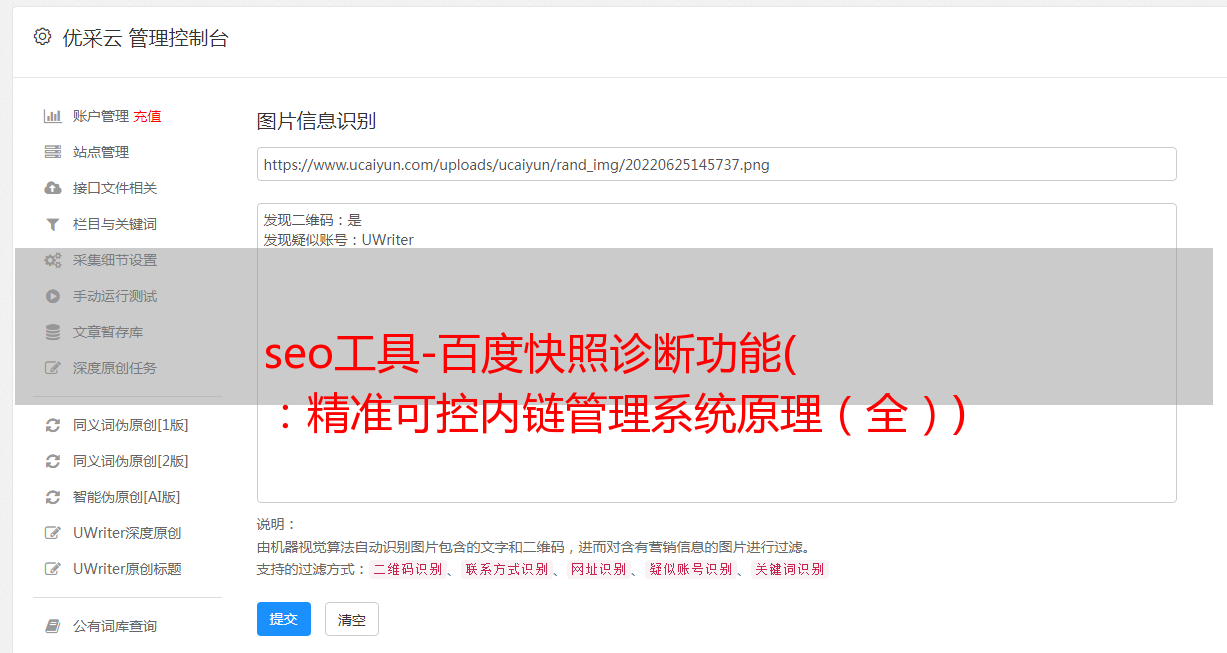Image resolution: width=1227 pixels, height=653 pixels.
Task: Click the refresh icon for 智能伪原创[AI版]
Action: 53,497
